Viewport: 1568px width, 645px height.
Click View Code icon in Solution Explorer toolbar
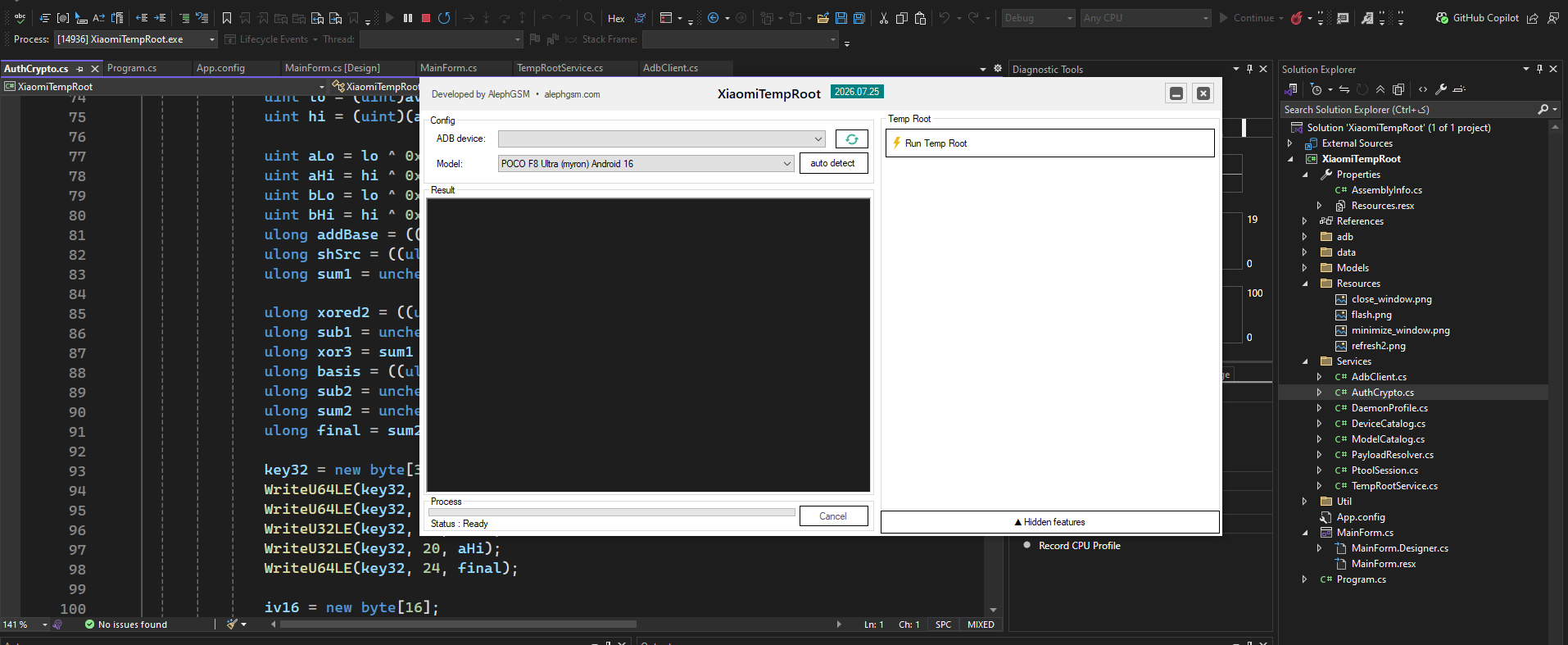click(1423, 89)
